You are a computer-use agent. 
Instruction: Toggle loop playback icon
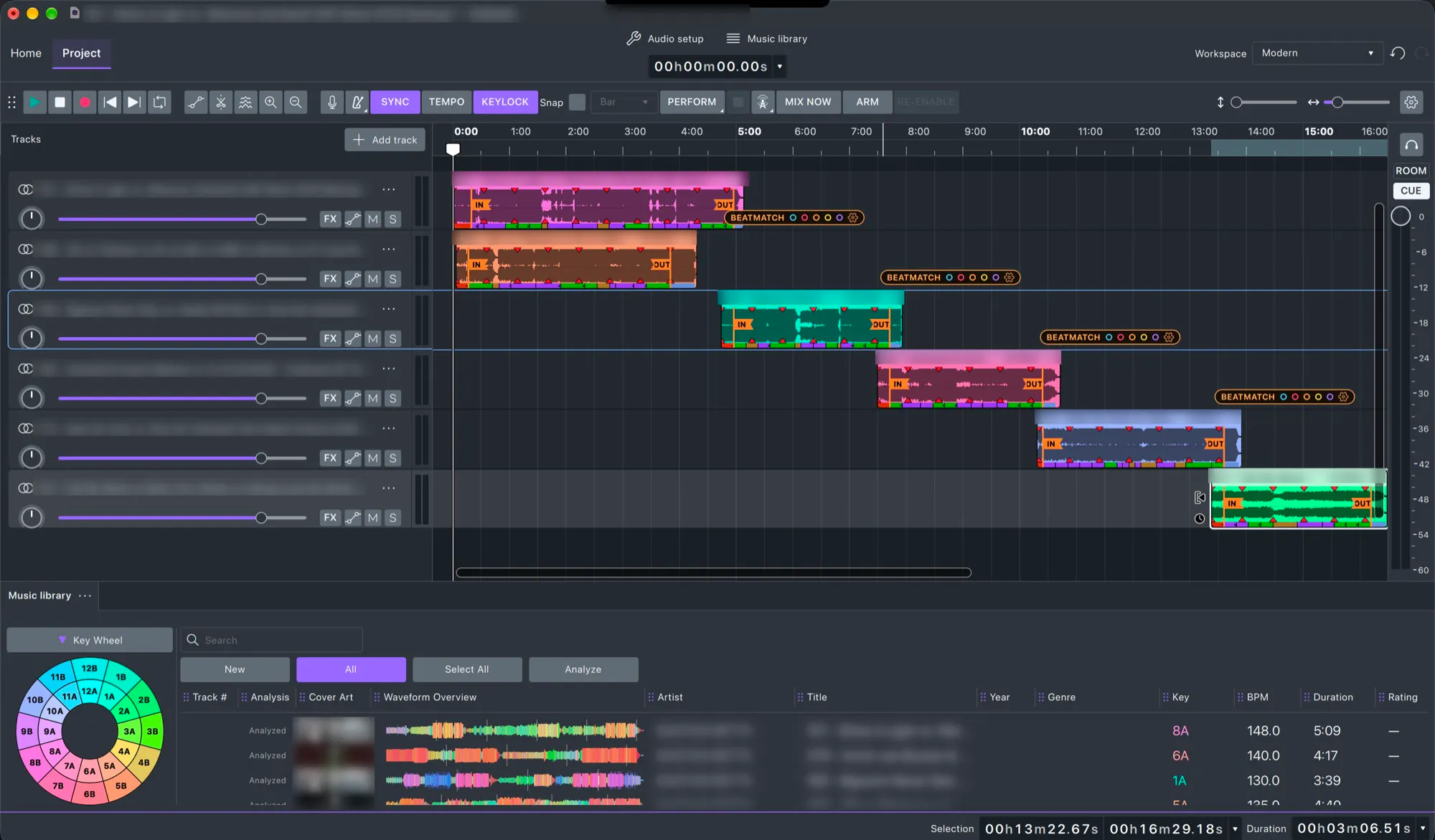click(x=159, y=102)
